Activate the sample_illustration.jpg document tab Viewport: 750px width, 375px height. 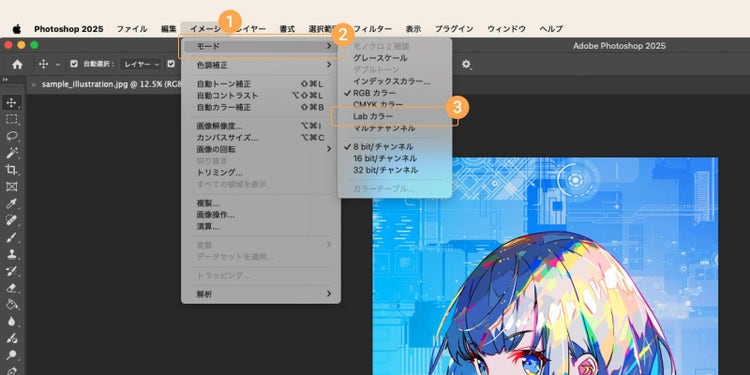[x=111, y=85]
